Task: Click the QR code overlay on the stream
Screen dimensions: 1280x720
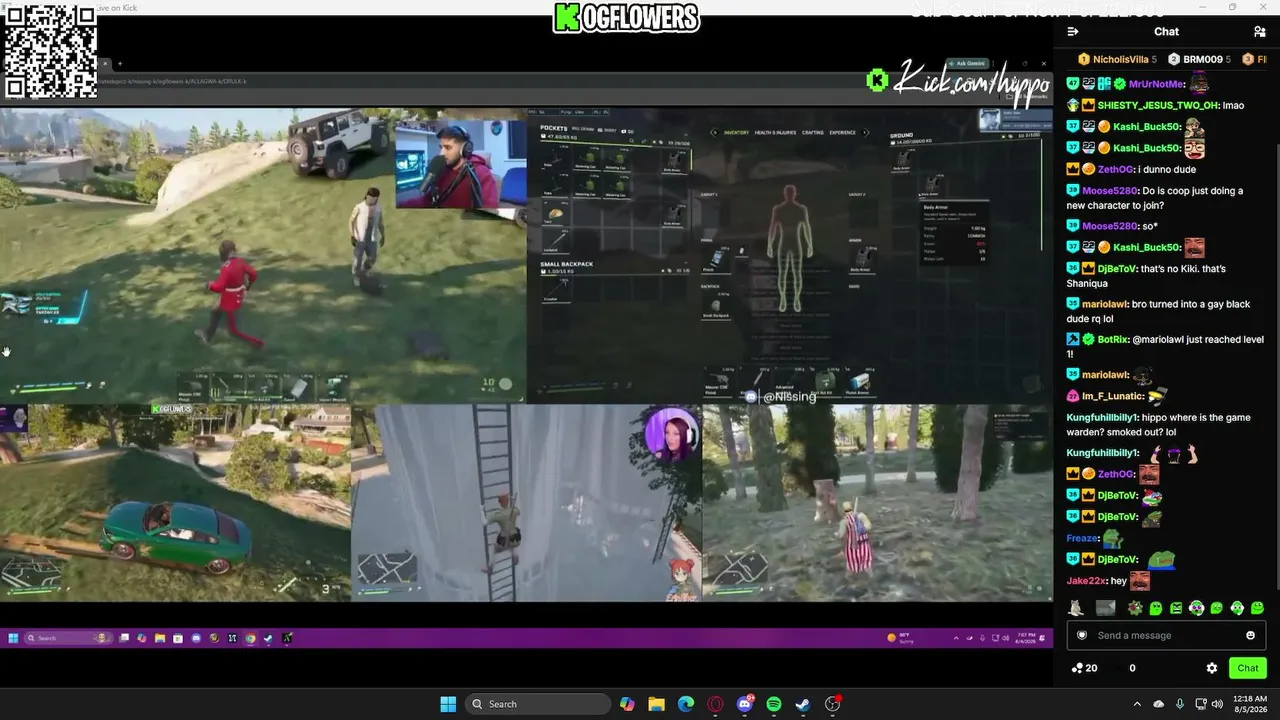Action: click(x=50, y=50)
